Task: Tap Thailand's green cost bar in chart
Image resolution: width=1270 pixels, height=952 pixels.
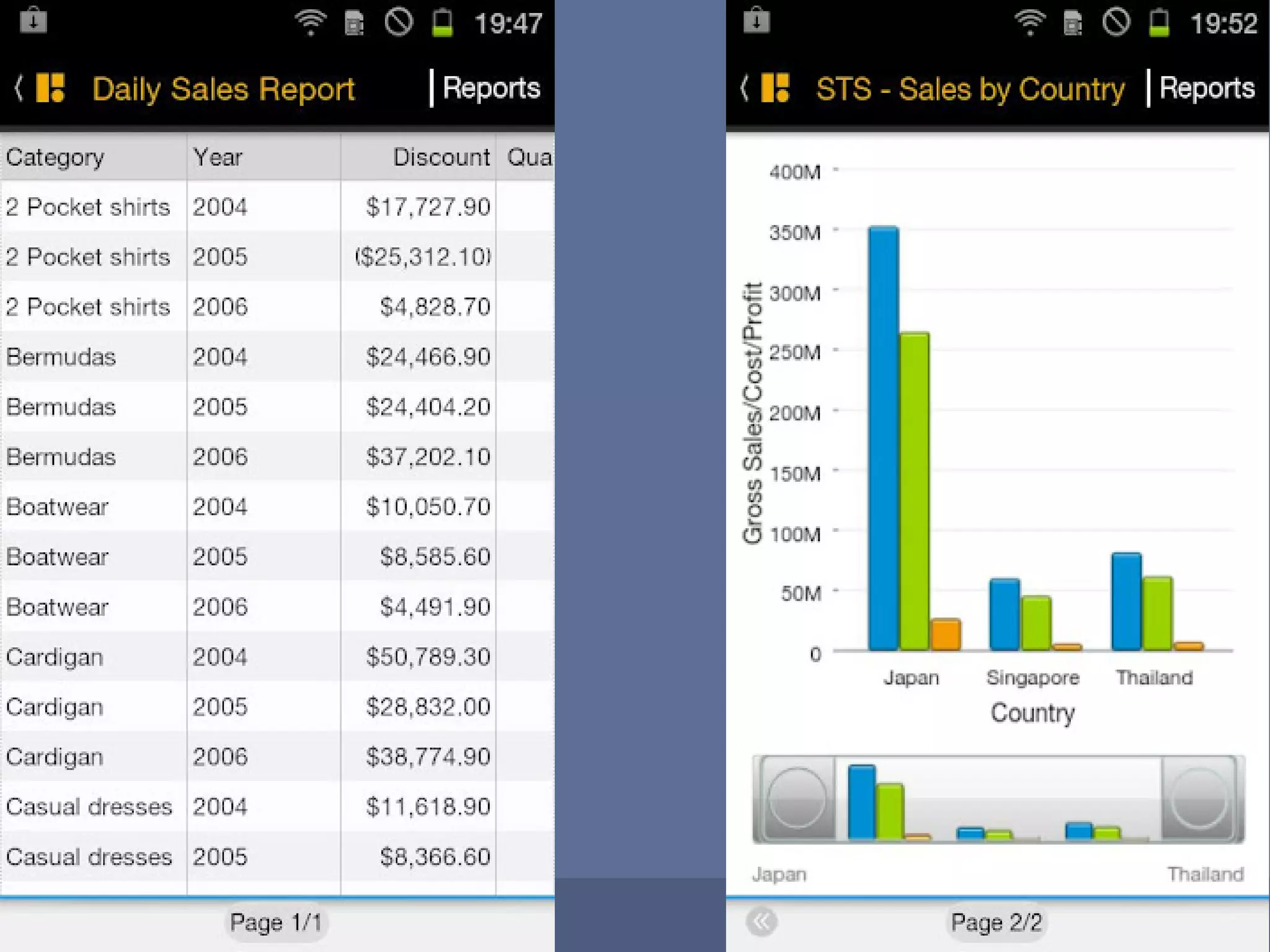Action: [1157, 614]
